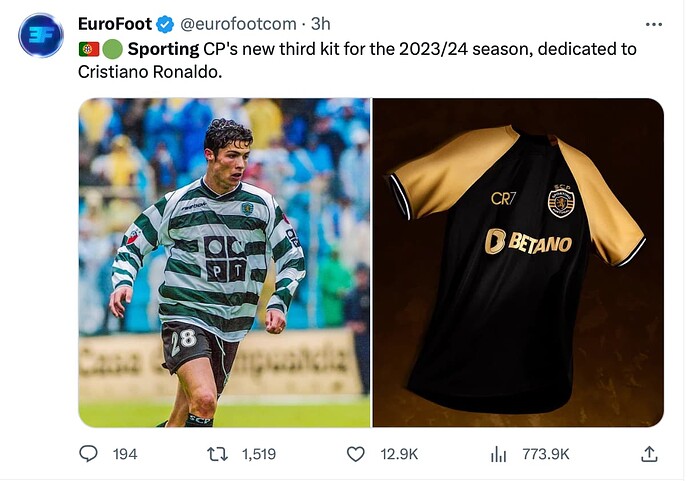The width and height of the screenshot is (689, 481).
Task: Click the 3h timestamp
Action: (x=321, y=24)
